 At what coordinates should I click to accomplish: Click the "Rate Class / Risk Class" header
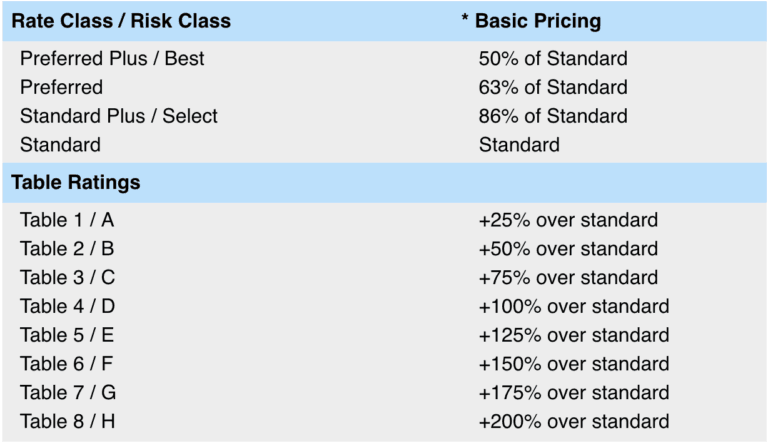(121, 20)
